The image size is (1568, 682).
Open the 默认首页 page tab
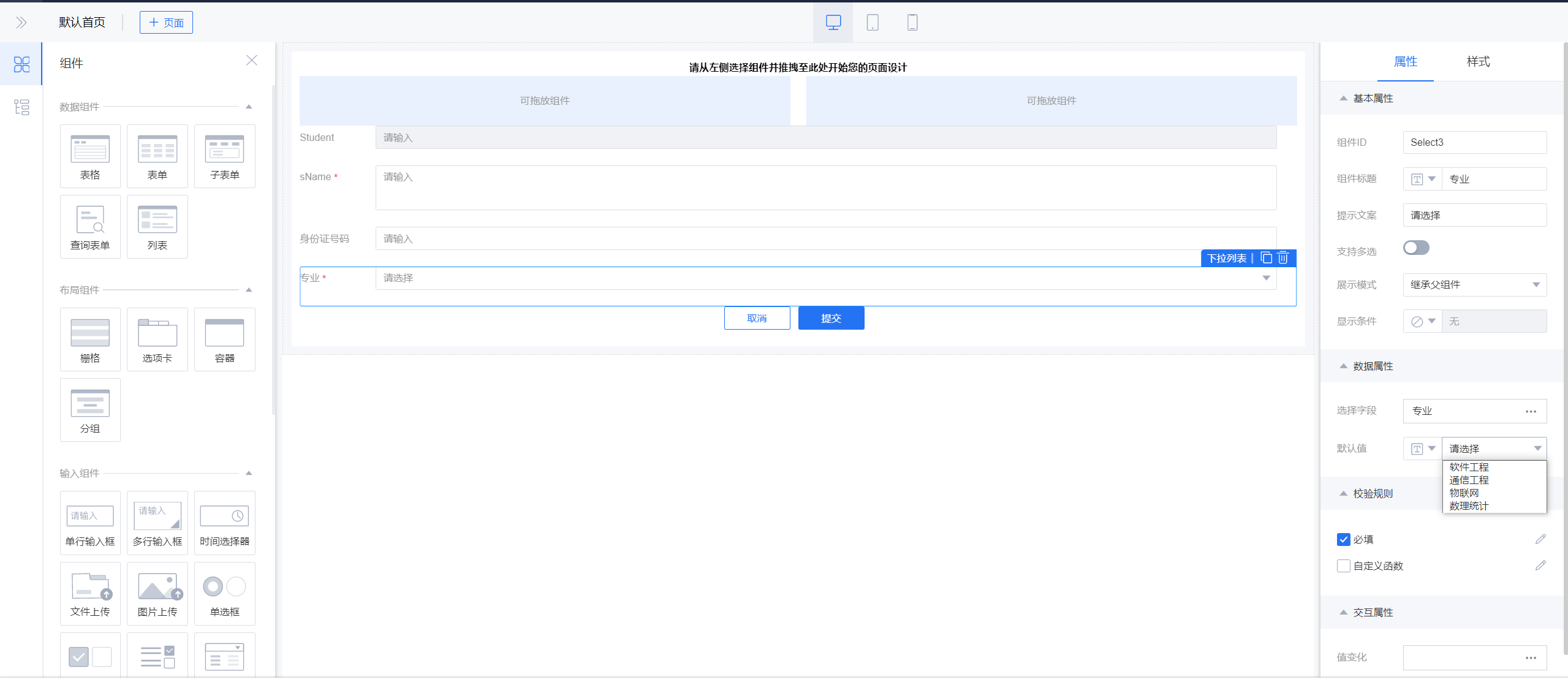pyautogui.click(x=82, y=23)
